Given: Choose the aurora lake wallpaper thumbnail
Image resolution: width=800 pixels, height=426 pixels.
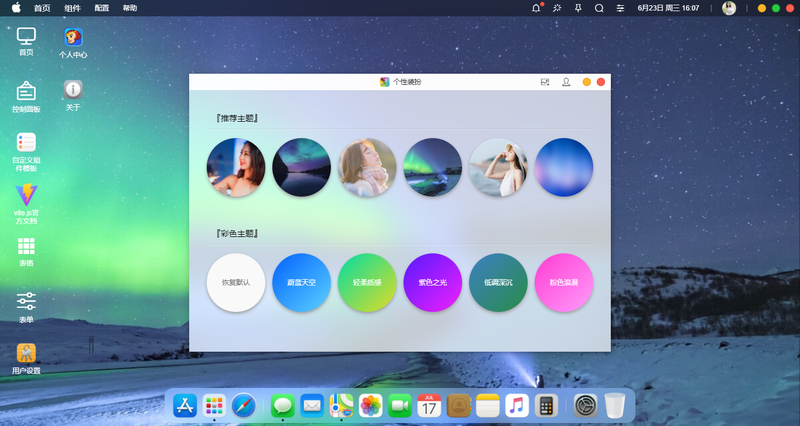Looking at the screenshot, I should [x=302, y=167].
